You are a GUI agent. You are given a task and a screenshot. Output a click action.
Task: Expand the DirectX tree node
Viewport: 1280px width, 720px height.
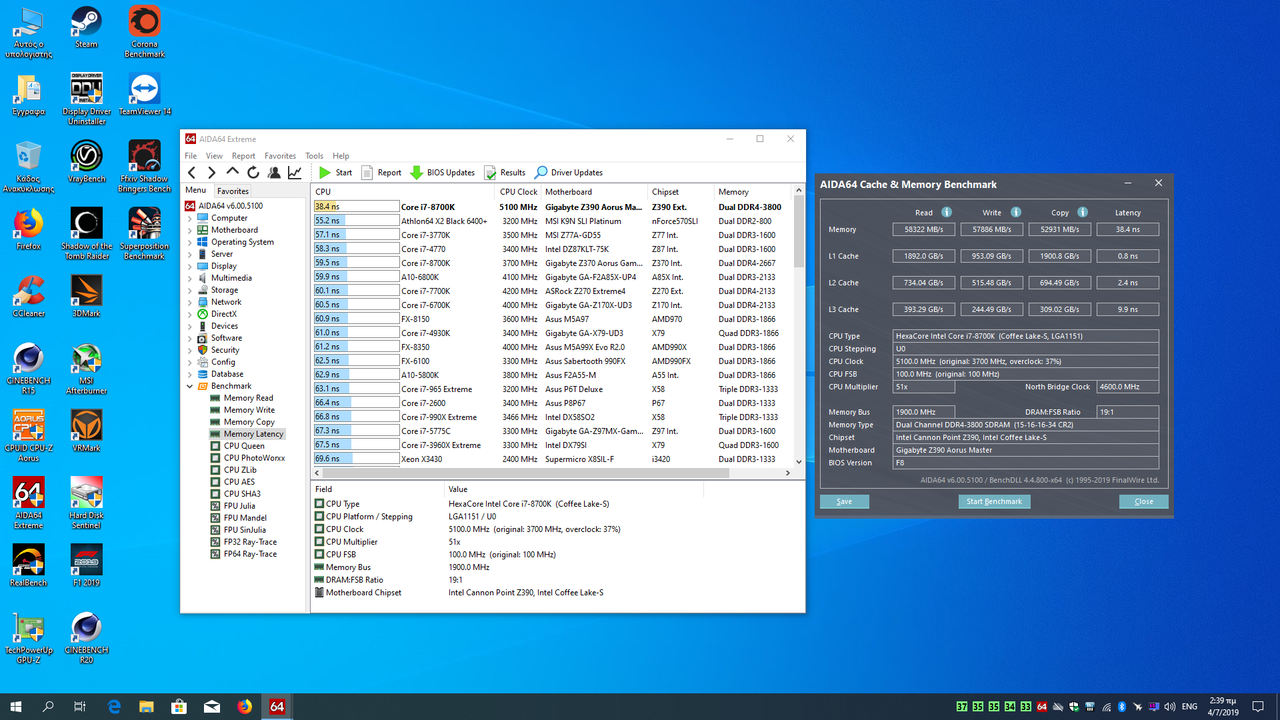click(190, 314)
